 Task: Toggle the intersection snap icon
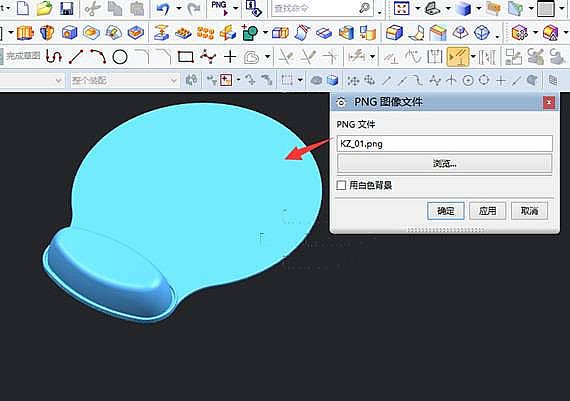click(451, 80)
